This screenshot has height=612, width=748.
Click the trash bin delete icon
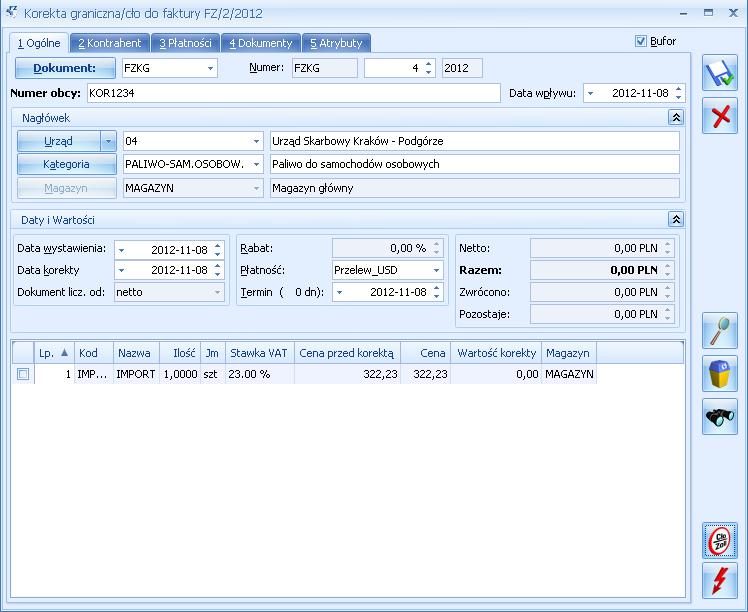point(719,373)
